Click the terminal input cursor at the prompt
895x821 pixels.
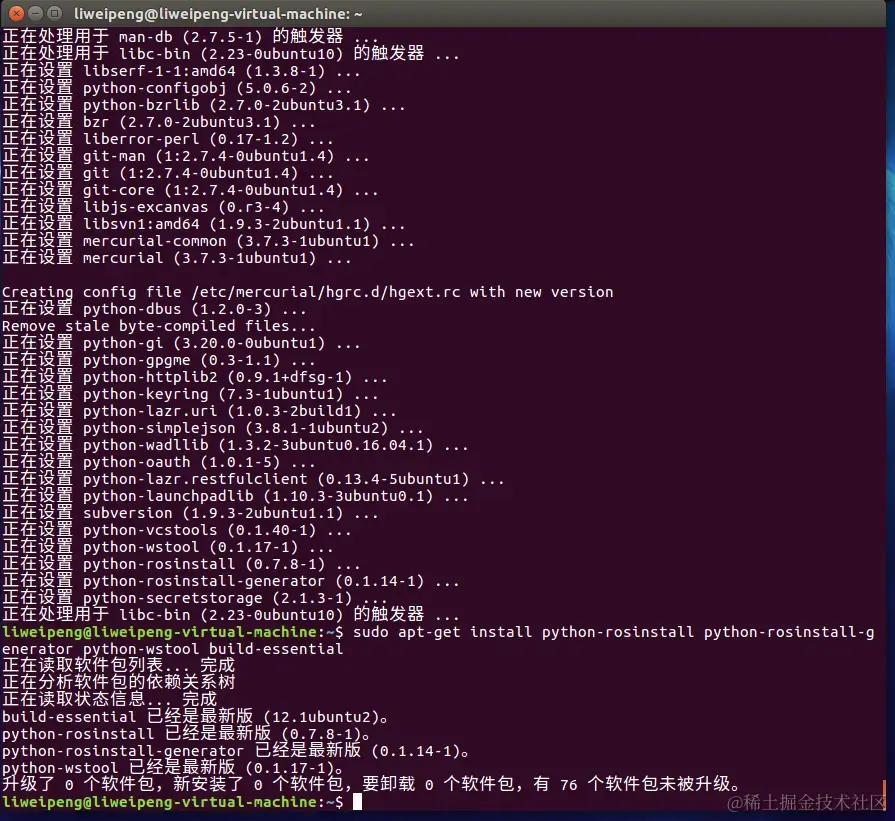click(357, 802)
